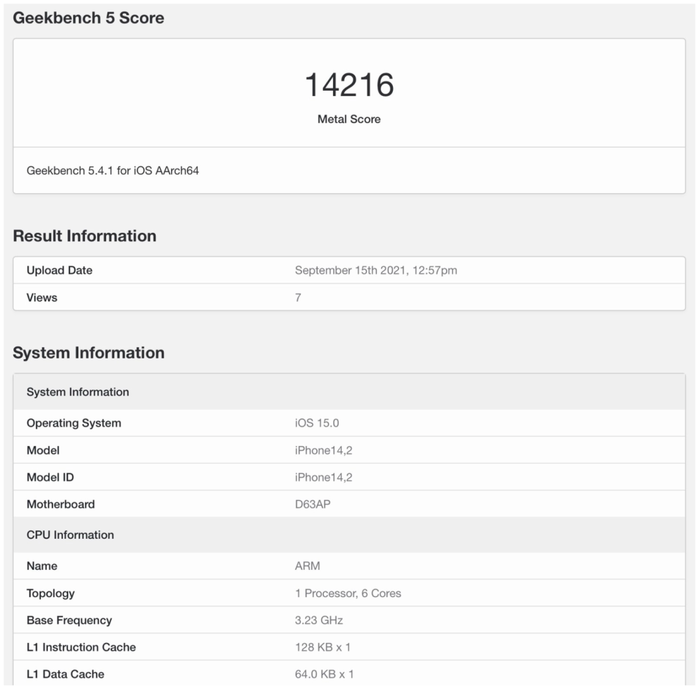Click the Operating System label
Image resolution: width=700 pixels, height=691 pixels.
pos(74,423)
